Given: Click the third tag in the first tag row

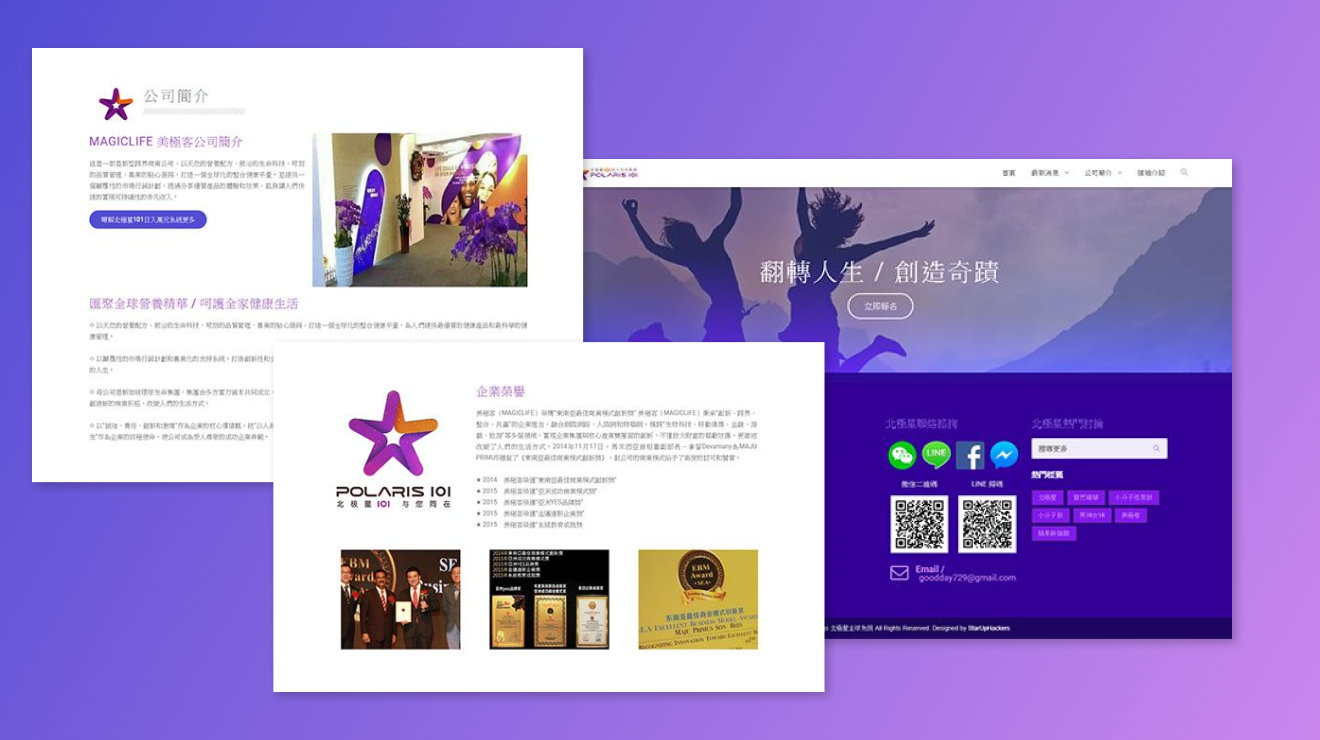Looking at the screenshot, I should pos(1133,497).
